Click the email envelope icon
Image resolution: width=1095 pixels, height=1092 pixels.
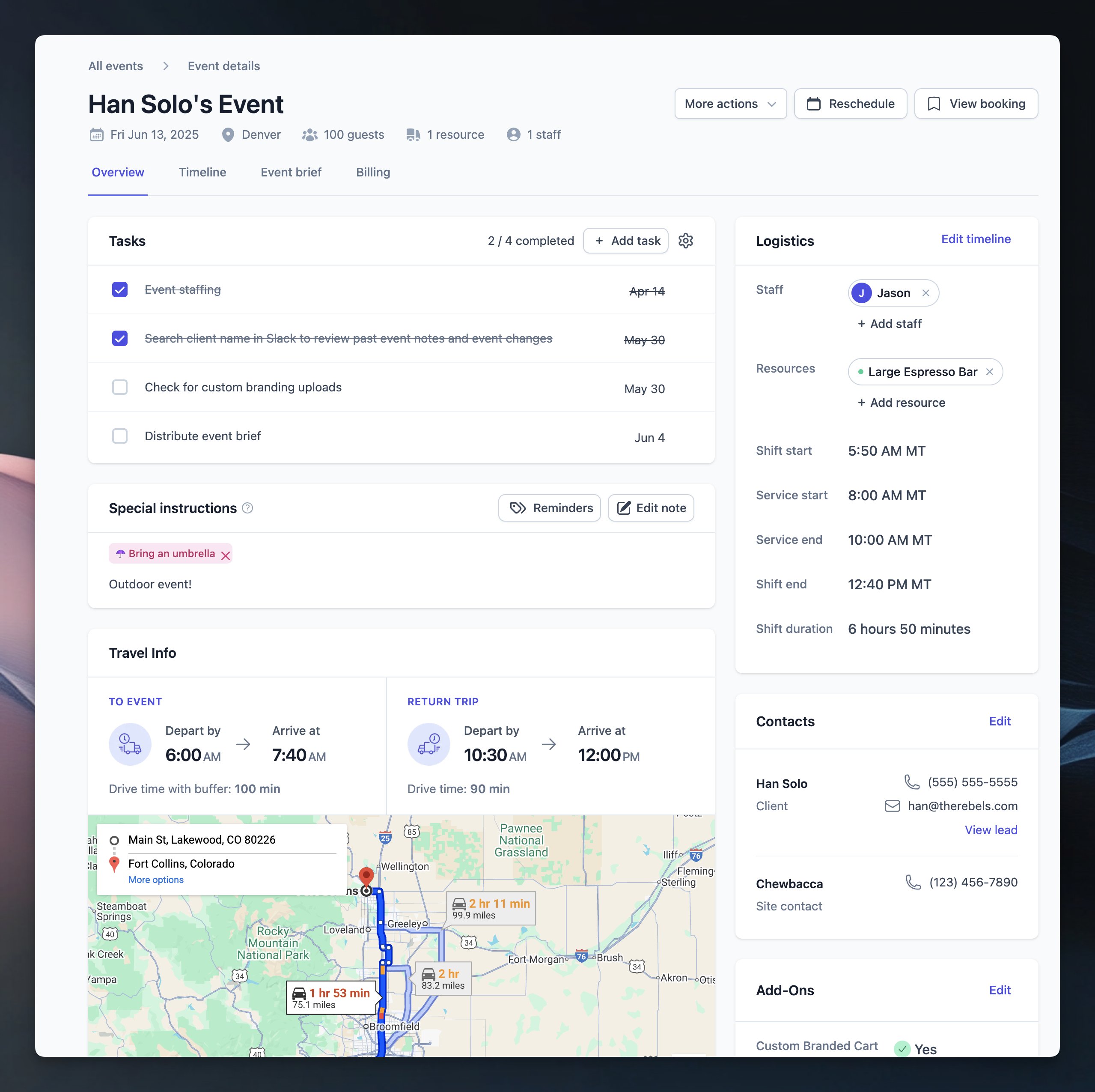[x=892, y=806]
